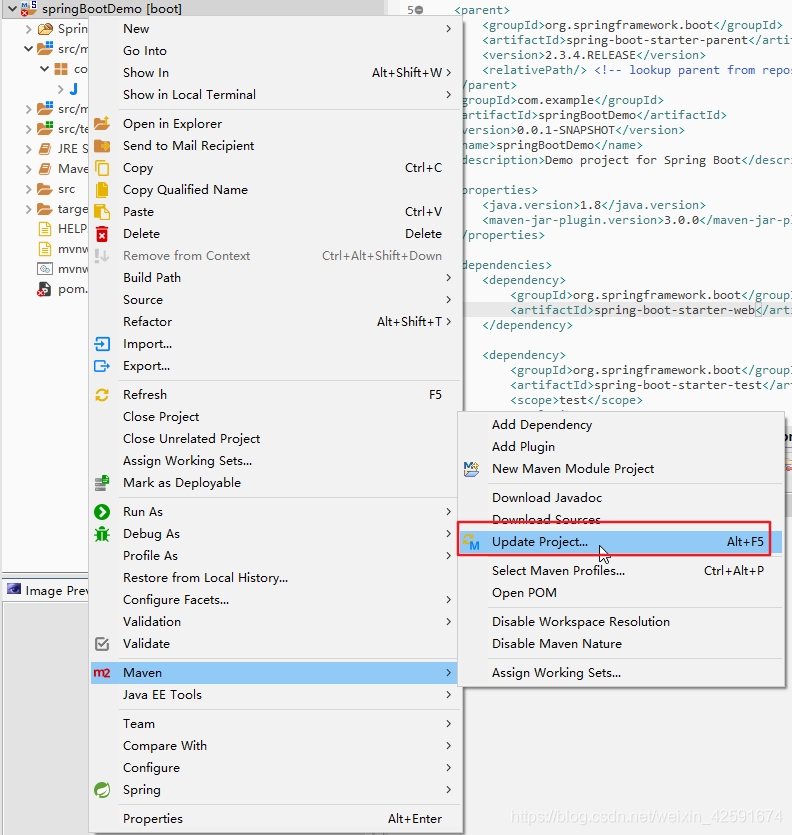Click the Copy icon in context menu

click(102, 168)
